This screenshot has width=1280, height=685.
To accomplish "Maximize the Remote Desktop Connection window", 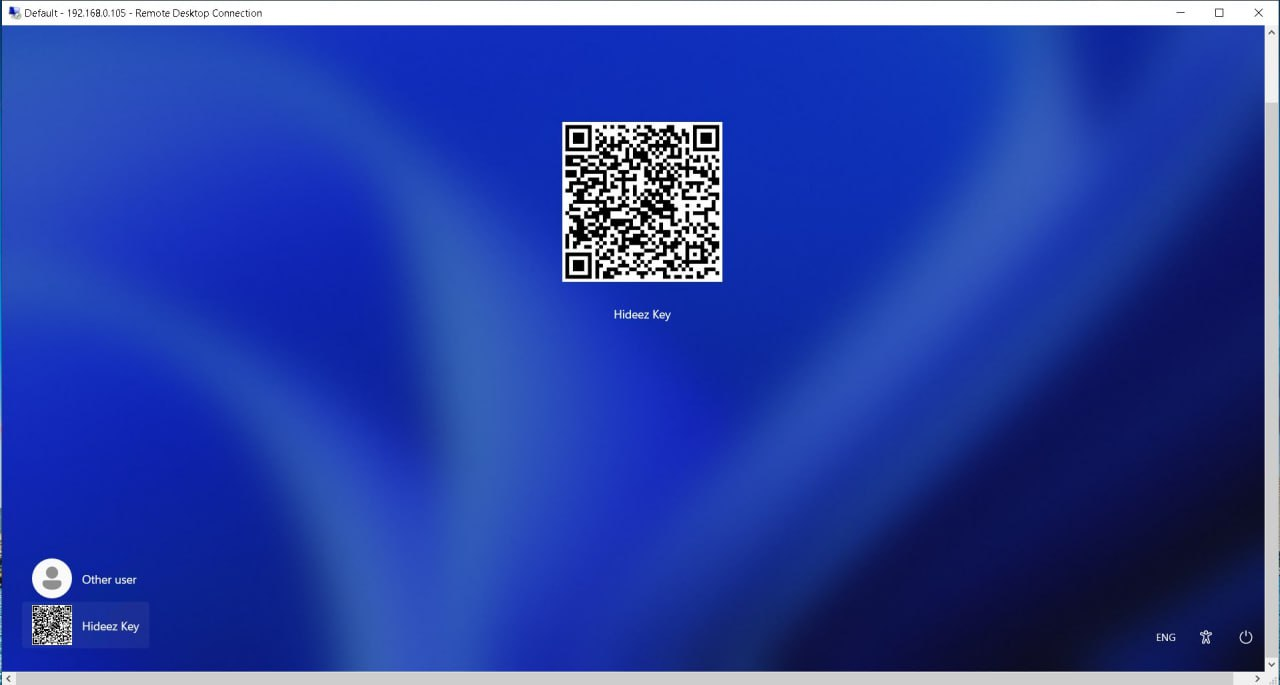I will coord(1219,13).
